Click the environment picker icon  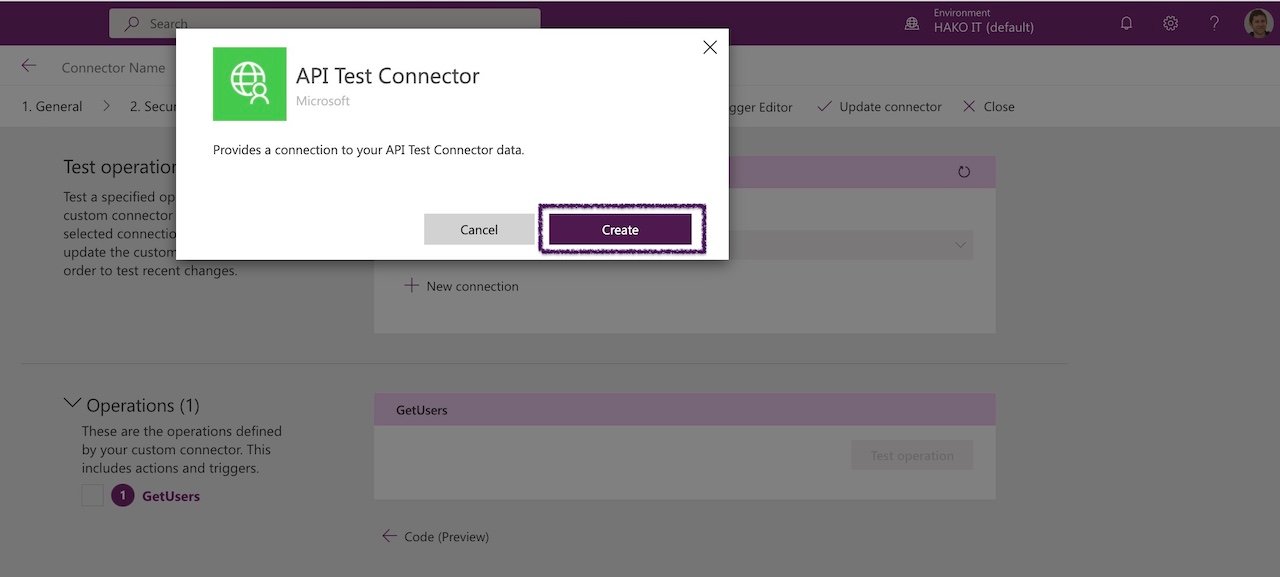pyautogui.click(x=912, y=23)
